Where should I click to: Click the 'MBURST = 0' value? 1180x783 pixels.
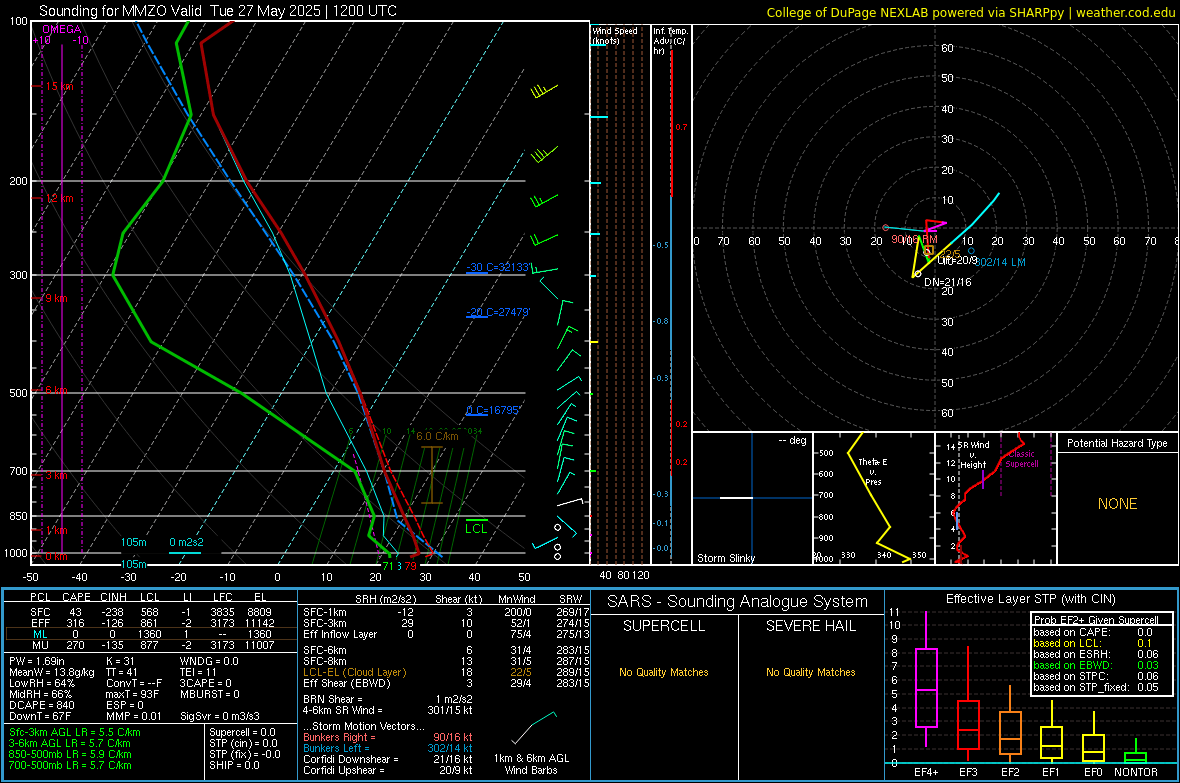[x=209, y=694]
